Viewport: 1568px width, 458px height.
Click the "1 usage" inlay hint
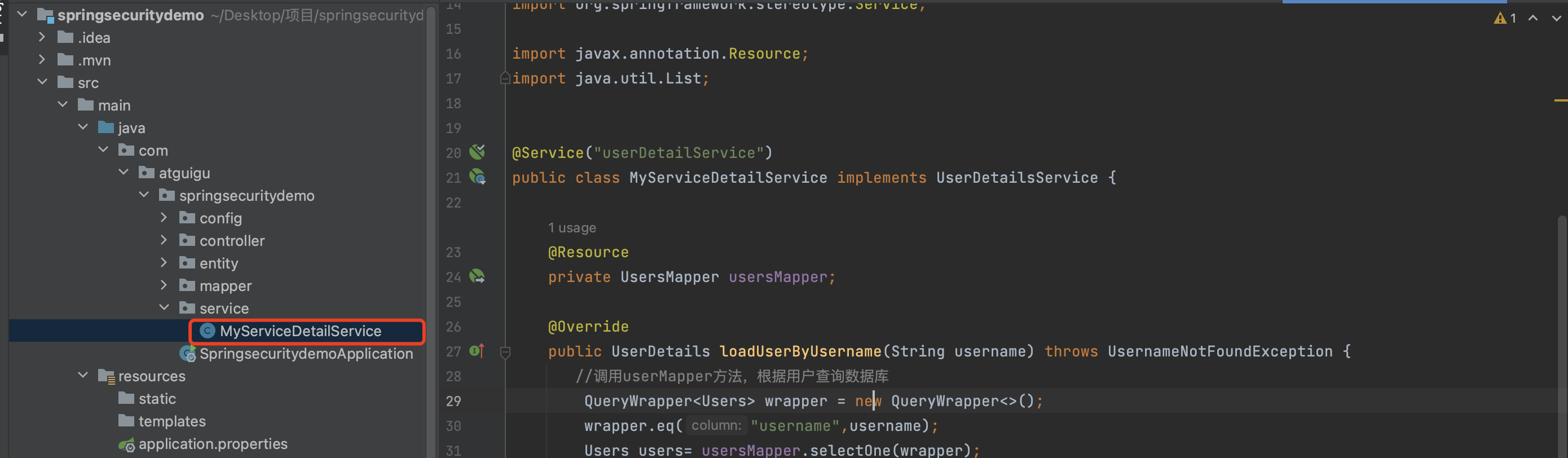[x=571, y=228]
